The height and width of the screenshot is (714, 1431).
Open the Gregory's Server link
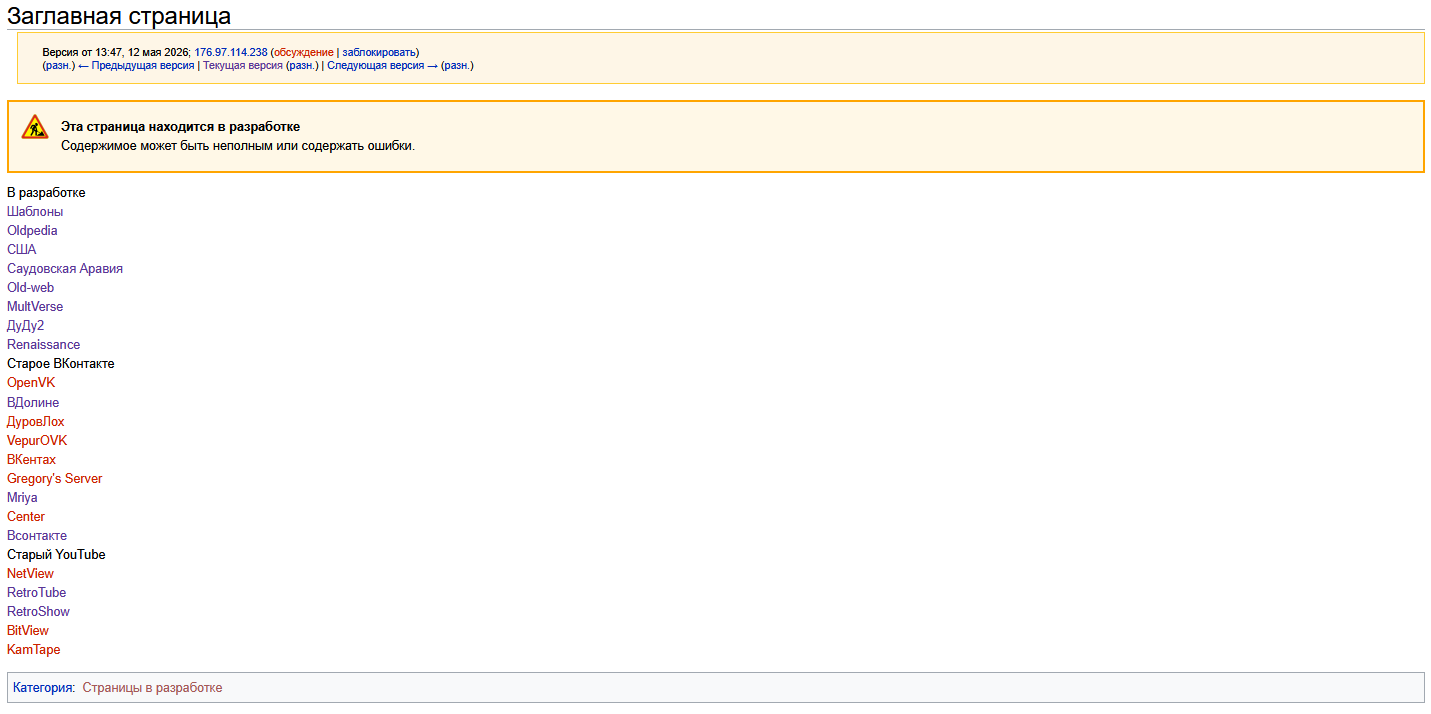click(54, 478)
